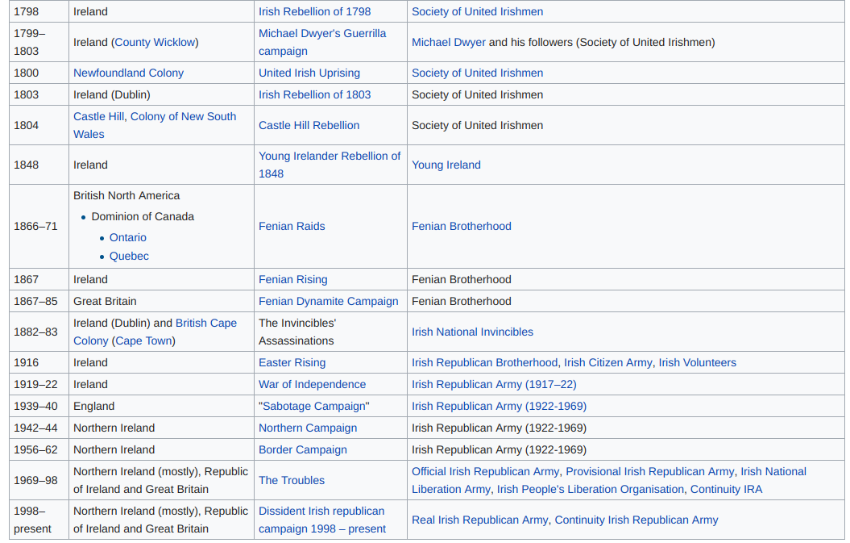The image size is (850, 543).
Task: Select the 'England' cell in 1939–40 row
Action: point(161,406)
